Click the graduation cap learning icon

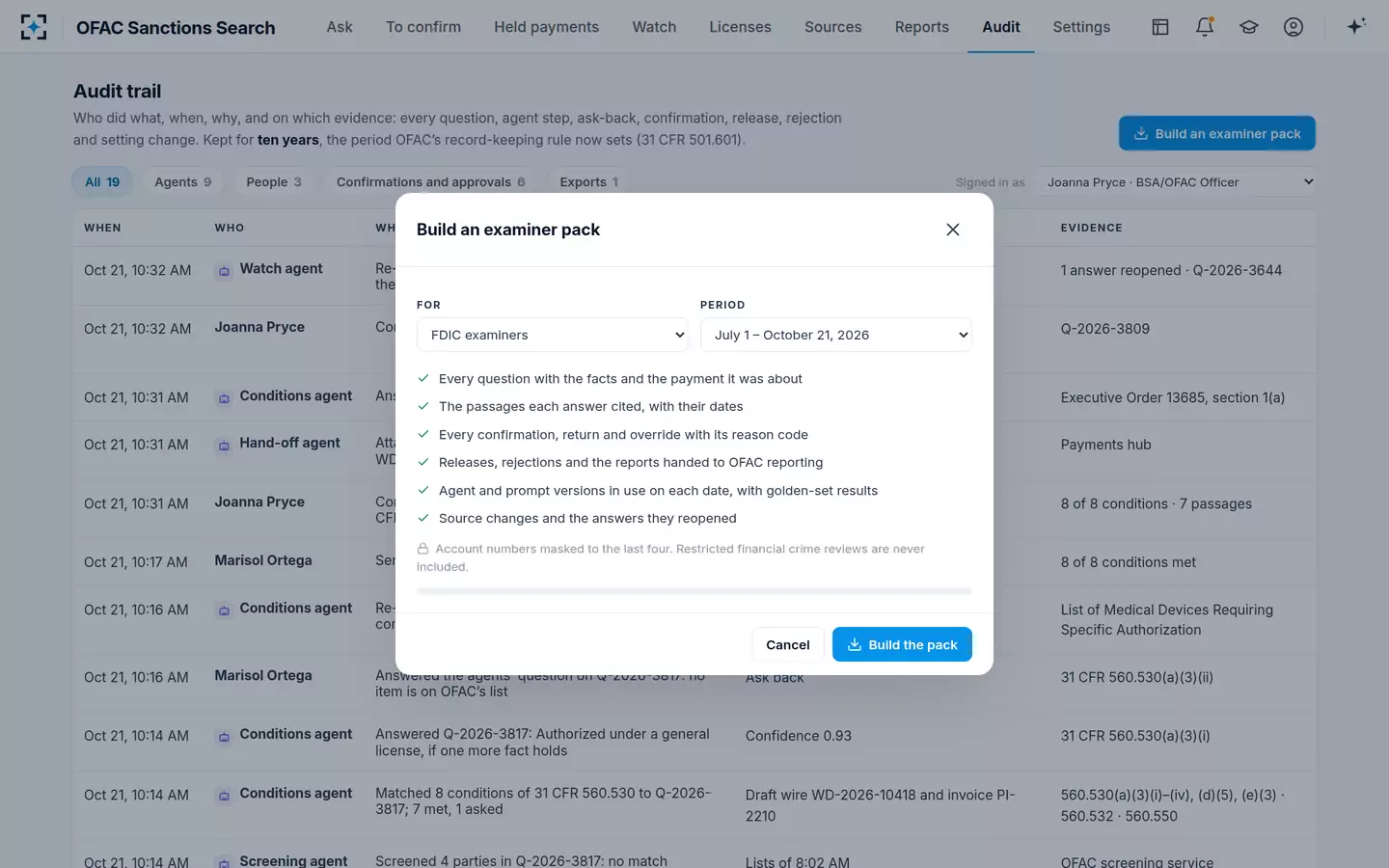point(1249,27)
